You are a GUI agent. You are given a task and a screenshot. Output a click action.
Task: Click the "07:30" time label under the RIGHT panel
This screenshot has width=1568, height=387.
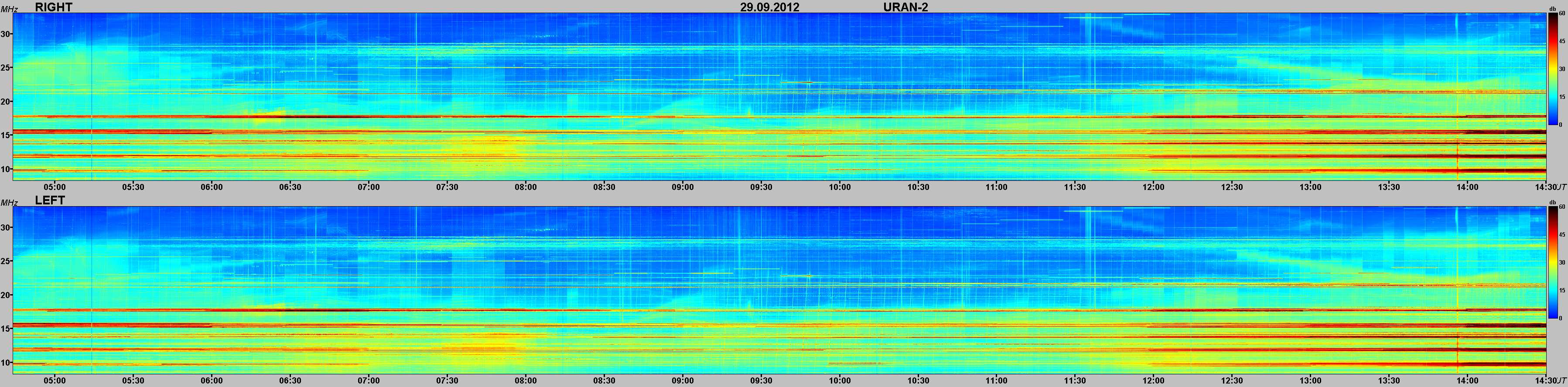448,187
